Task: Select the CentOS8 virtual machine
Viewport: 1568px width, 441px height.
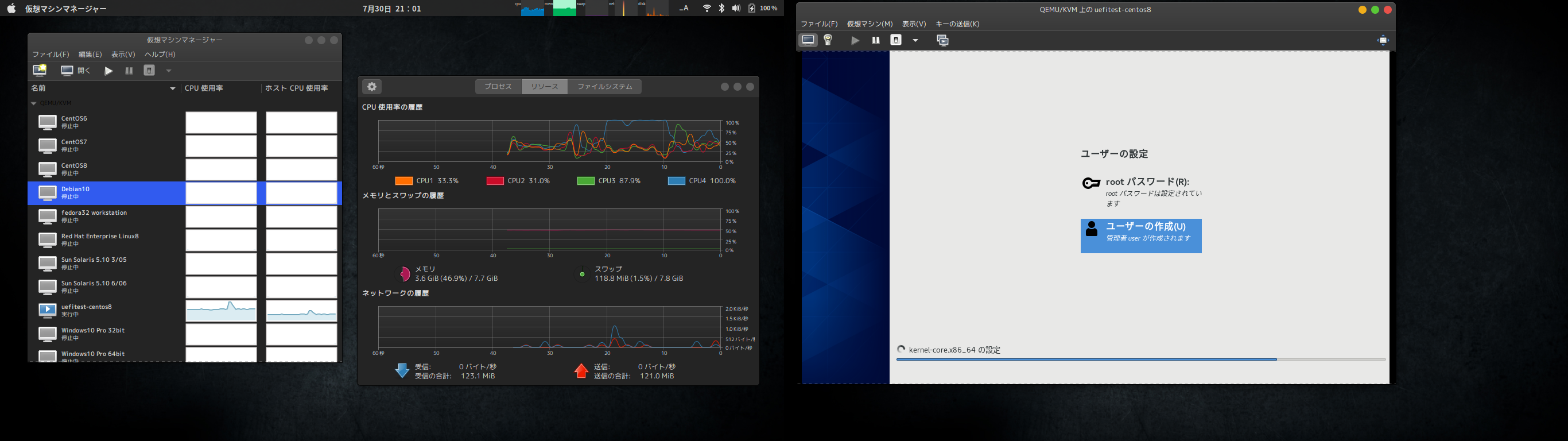Action: click(x=184, y=169)
